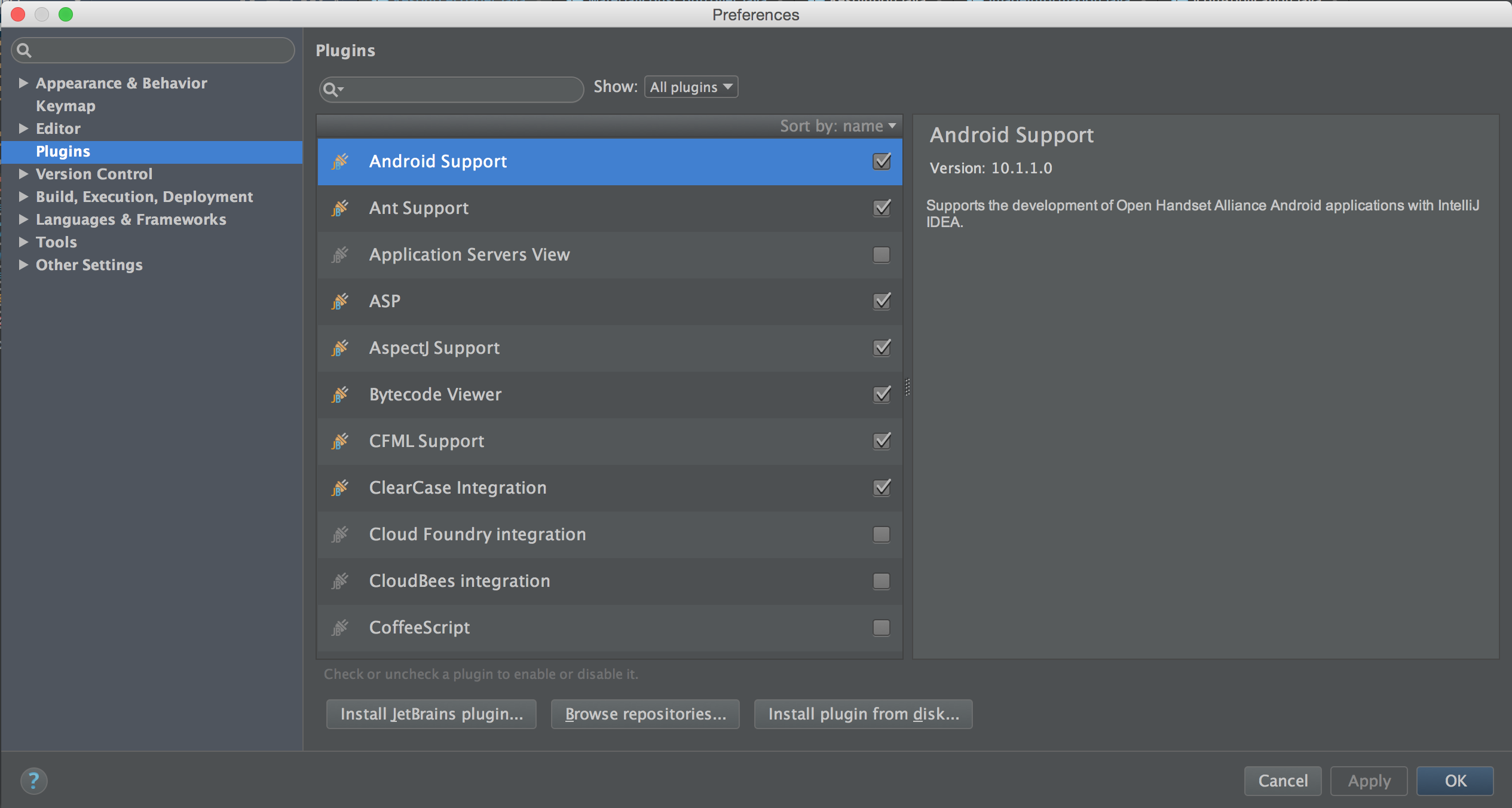Click the AspectJ Support plugin icon
Screen dimensions: 1512x808
click(340, 347)
